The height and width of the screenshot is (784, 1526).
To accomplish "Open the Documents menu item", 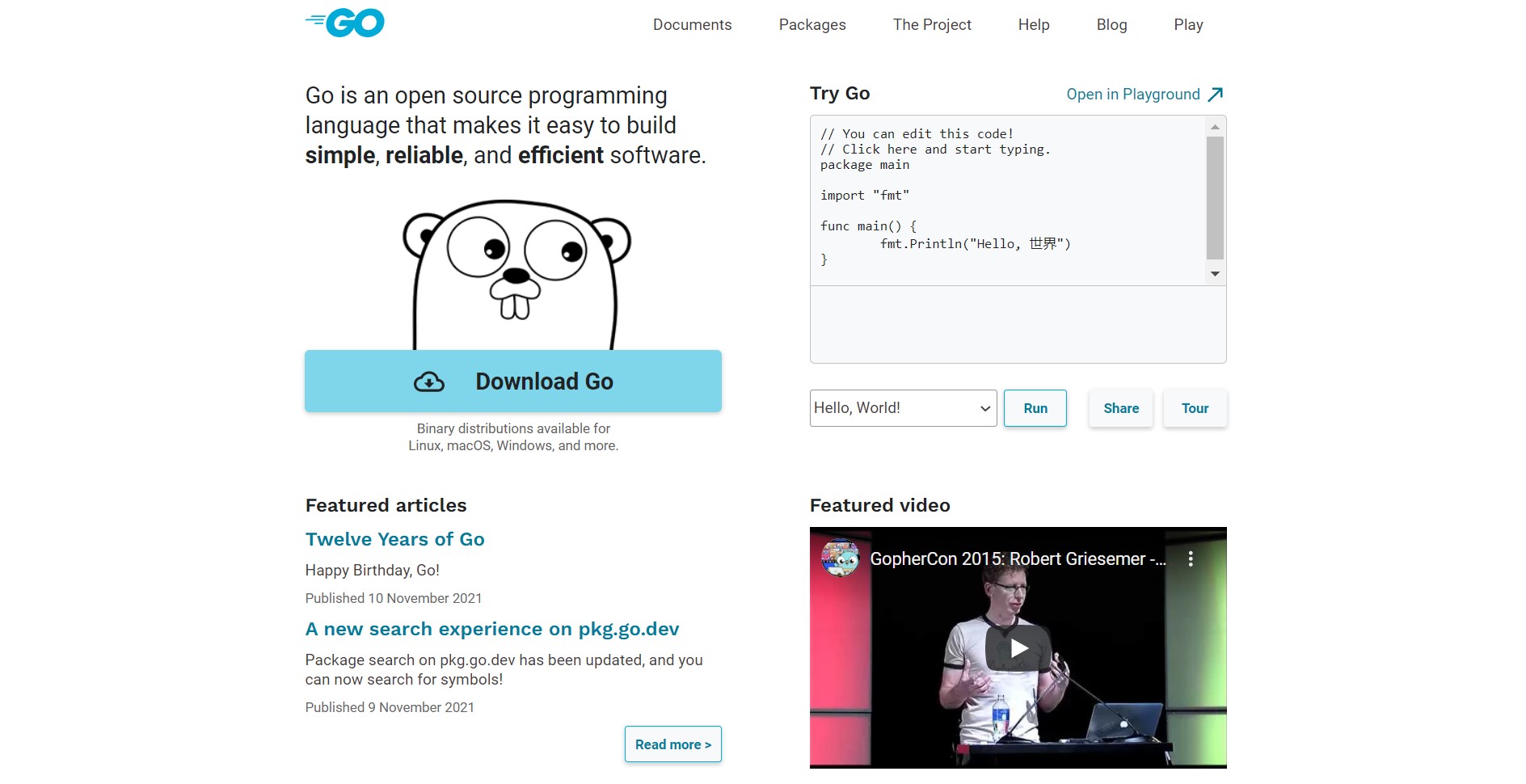I will [692, 25].
